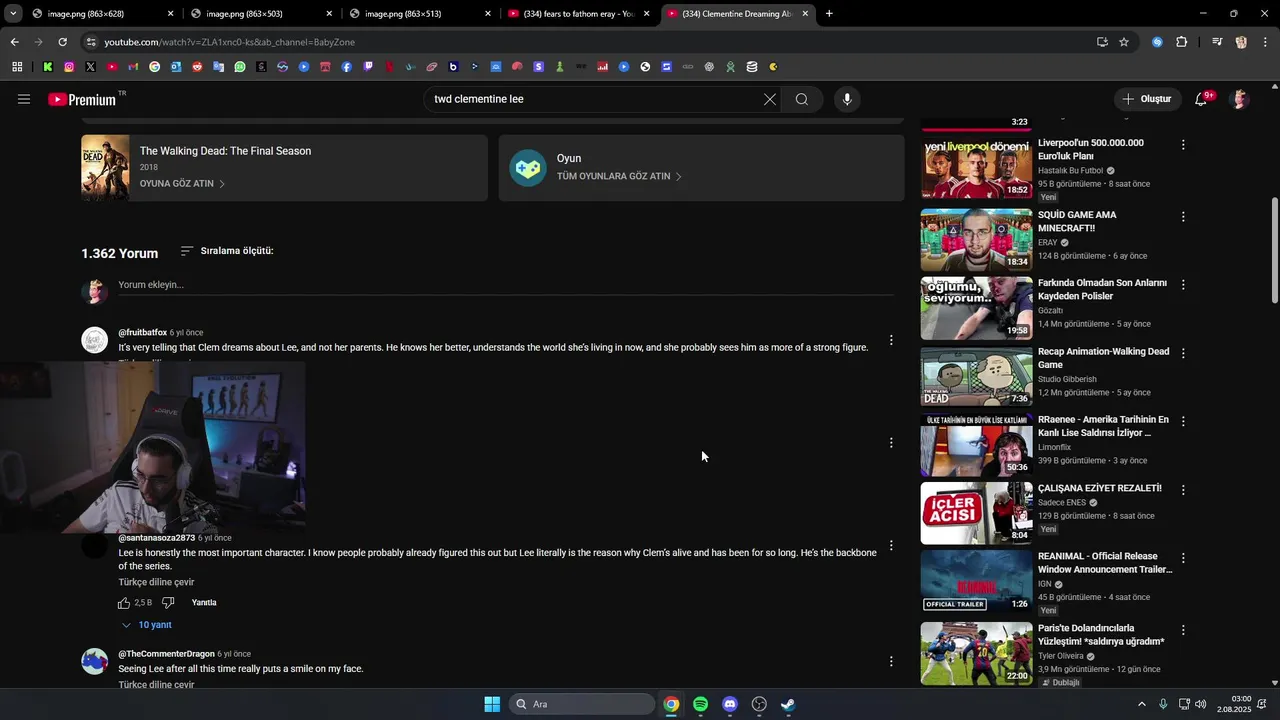Viewport: 1280px width, 720px height.
Task: Reload the page
Action: 62,42
